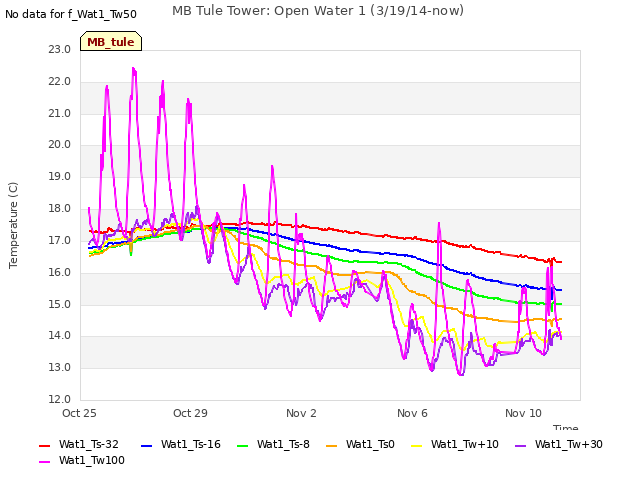Screen dimensions: 640x480
Task: Click the Temperature (C) axis label
Action: tap(13, 225)
